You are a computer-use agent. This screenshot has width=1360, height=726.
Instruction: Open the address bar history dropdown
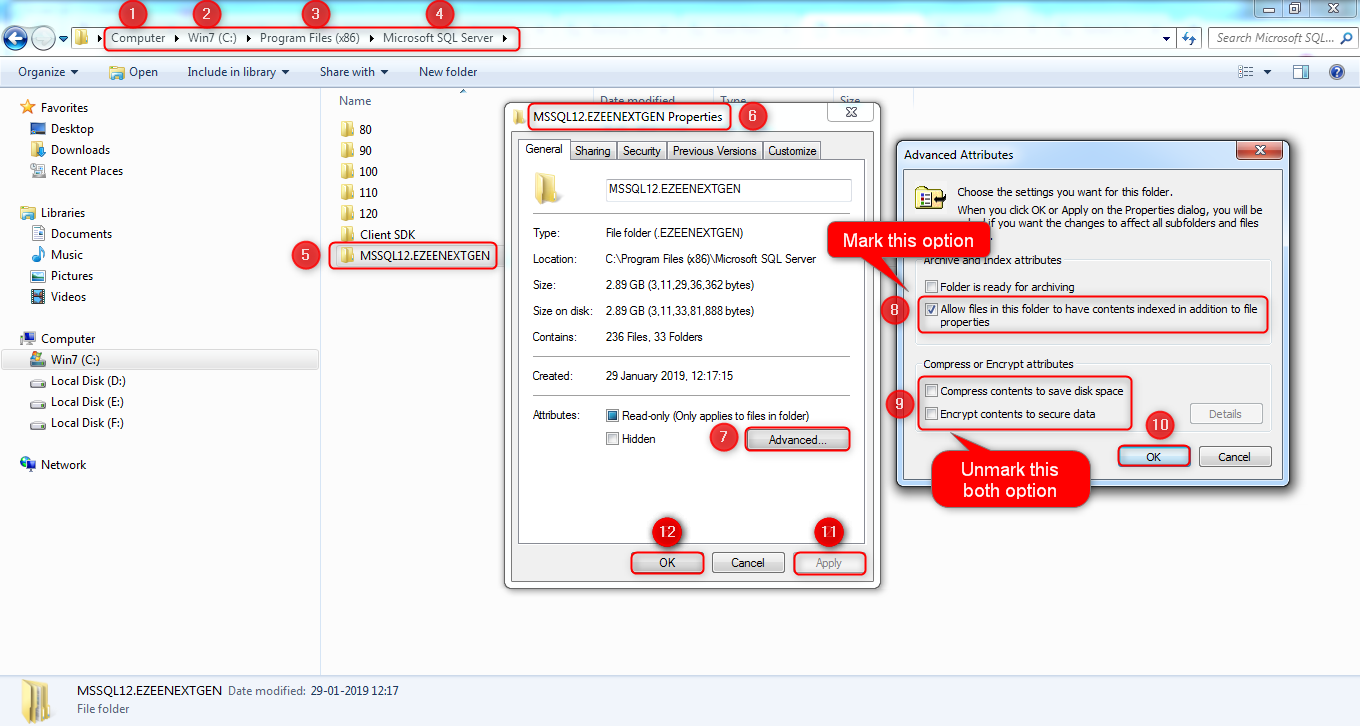(x=1167, y=38)
